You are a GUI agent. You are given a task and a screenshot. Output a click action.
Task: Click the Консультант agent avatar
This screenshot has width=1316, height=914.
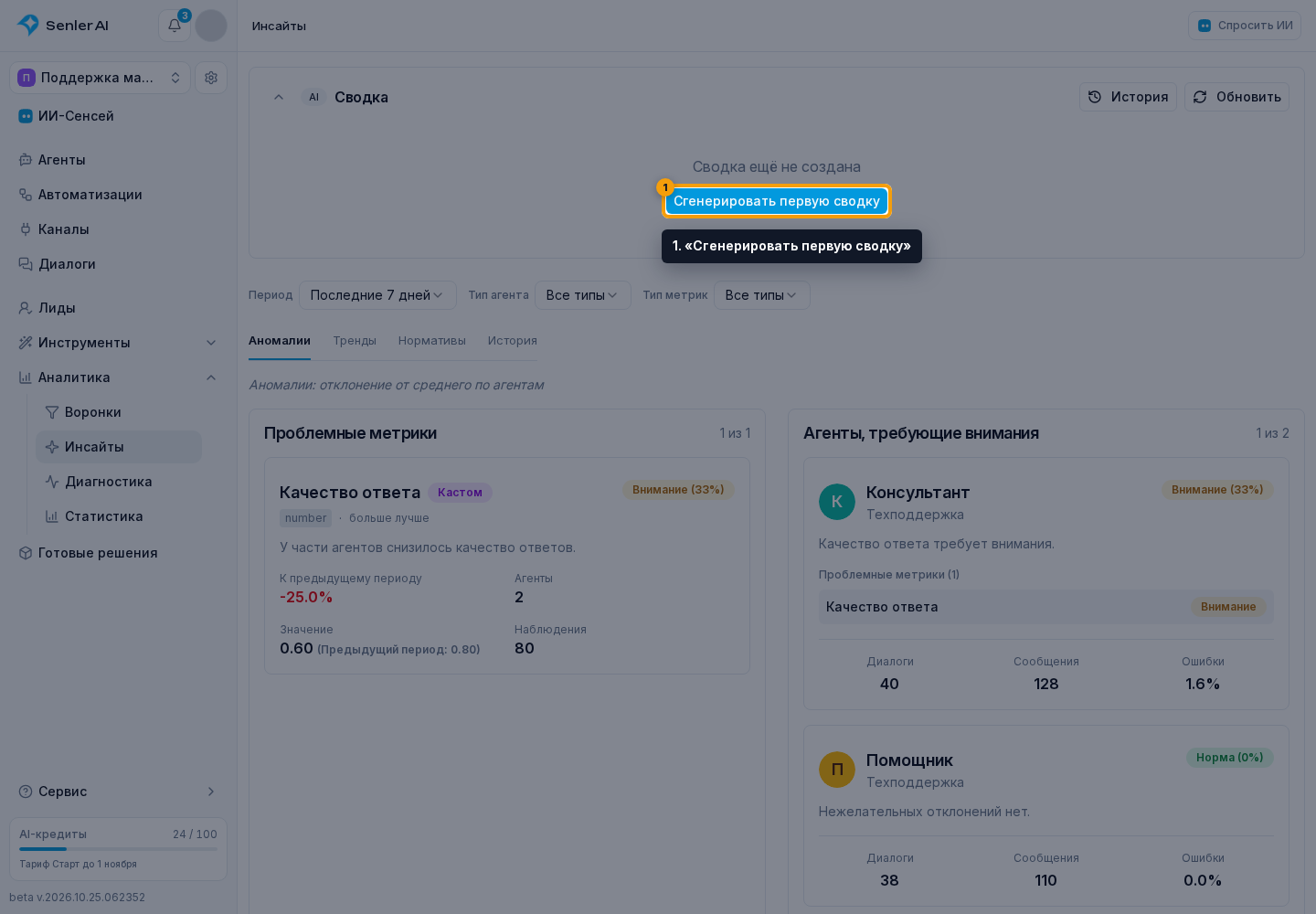pyautogui.click(x=837, y=502)
